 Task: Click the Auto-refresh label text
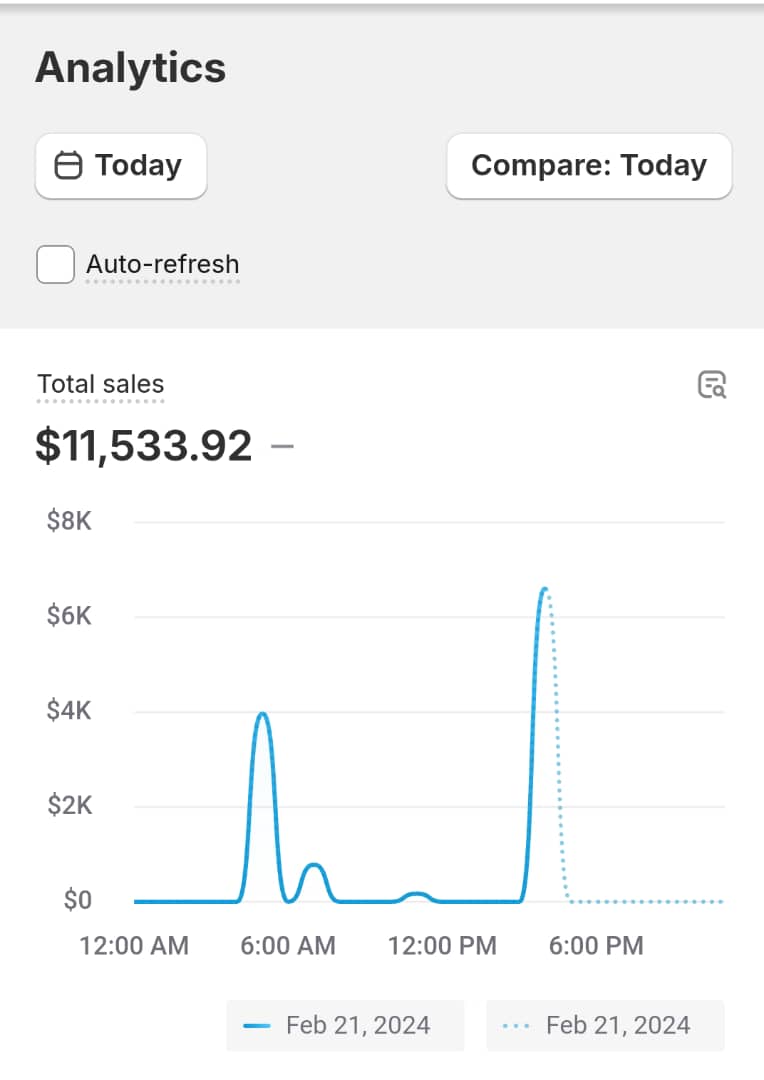162,265
